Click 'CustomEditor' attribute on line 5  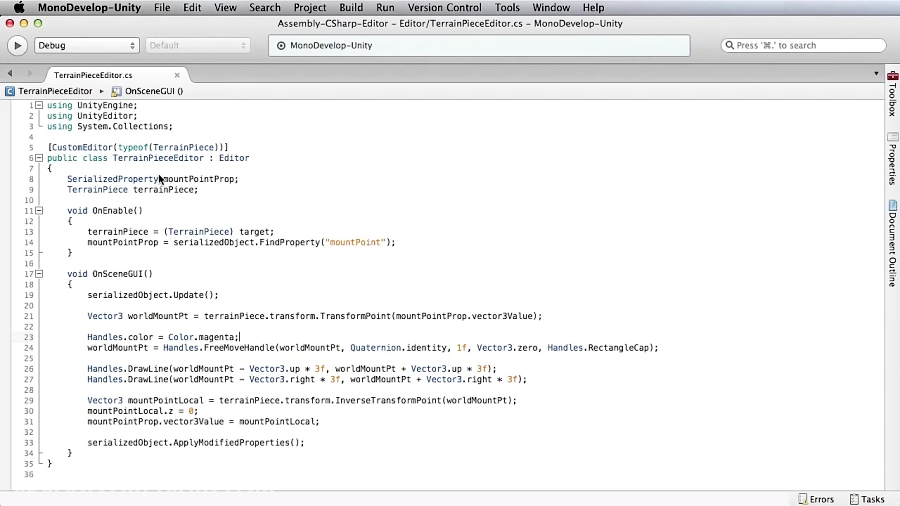pyautogui.click(x=82, y=147)
